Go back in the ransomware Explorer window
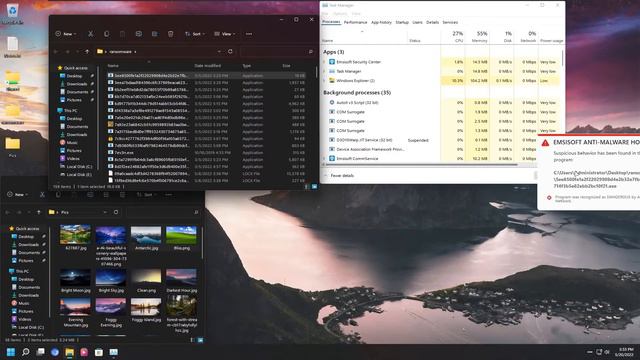The image size is (640, 360). pyautogui.click(x=56, y=51)
